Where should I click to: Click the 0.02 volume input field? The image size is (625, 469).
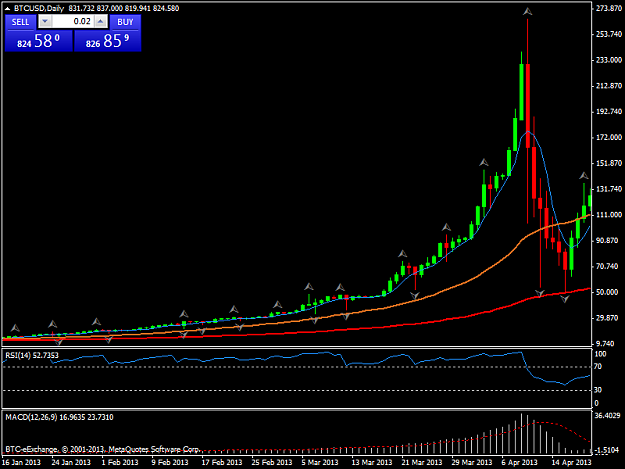click(73, 22)
